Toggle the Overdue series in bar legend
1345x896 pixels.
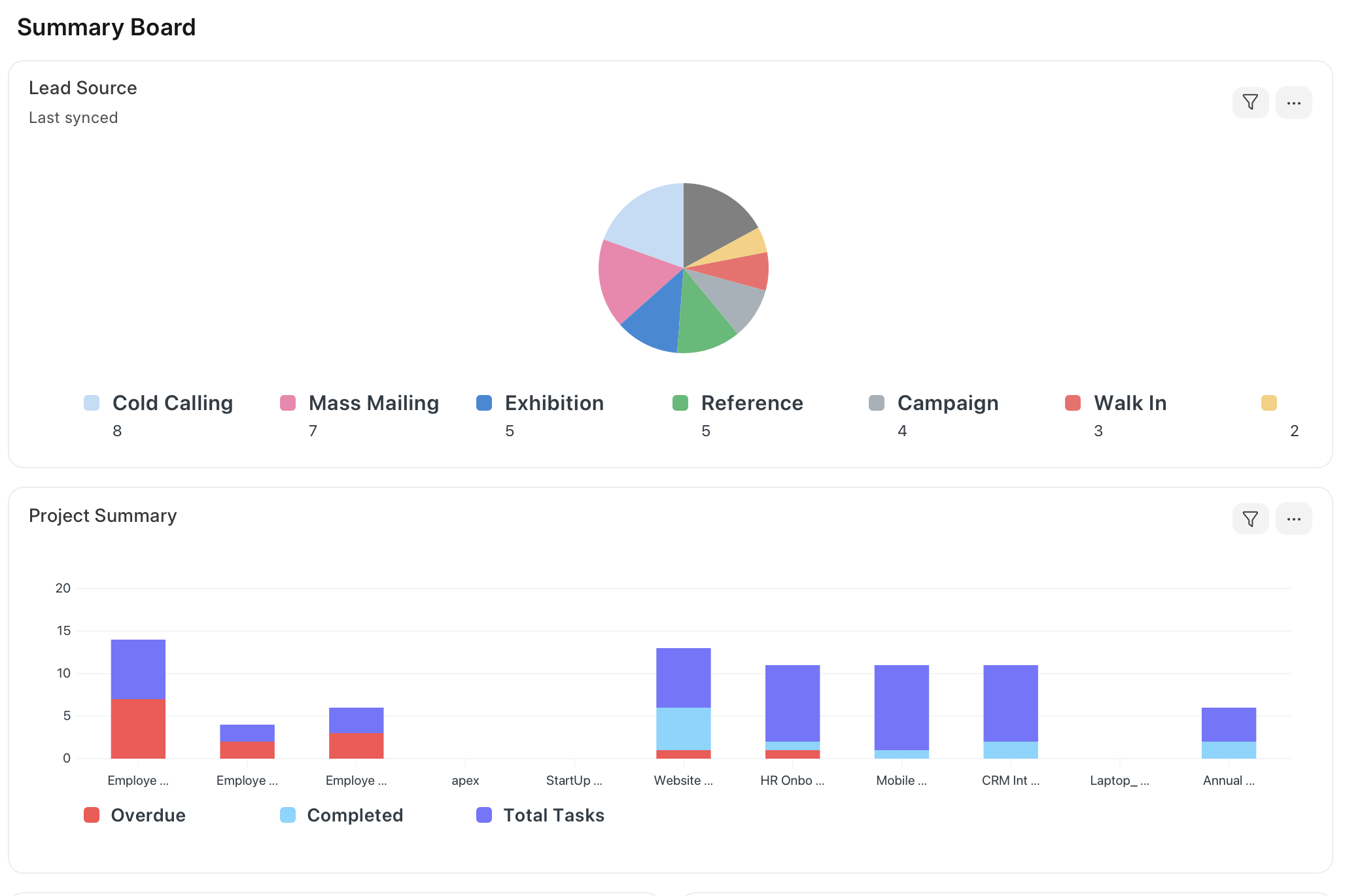[x=148, y=815]
